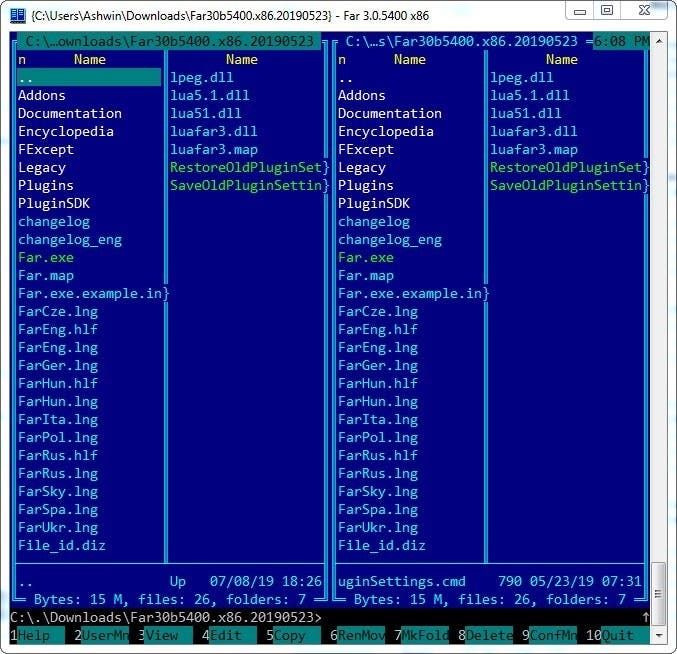Select Plugins folder in right panel
Screen dimensions: 677x654
pos(366,186)
